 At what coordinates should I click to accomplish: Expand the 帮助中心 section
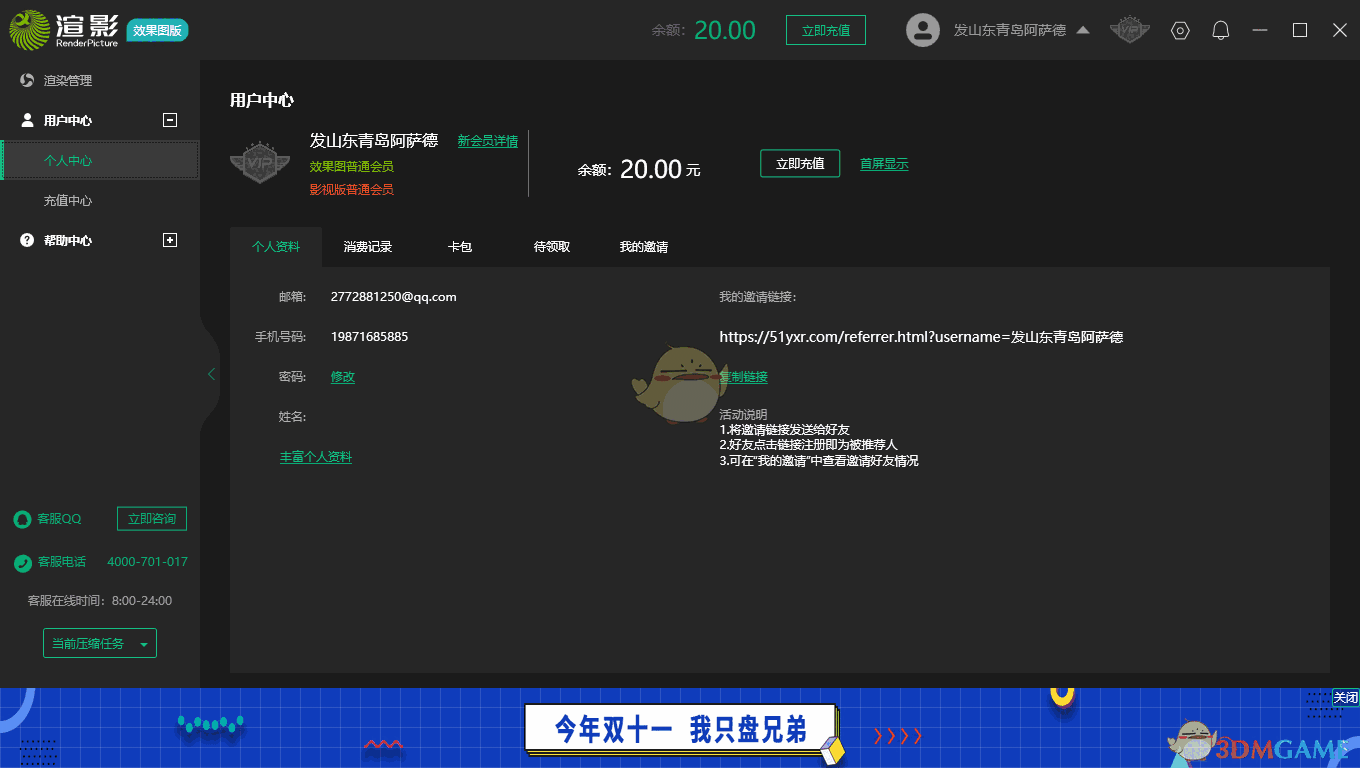[x=169, y=240]
